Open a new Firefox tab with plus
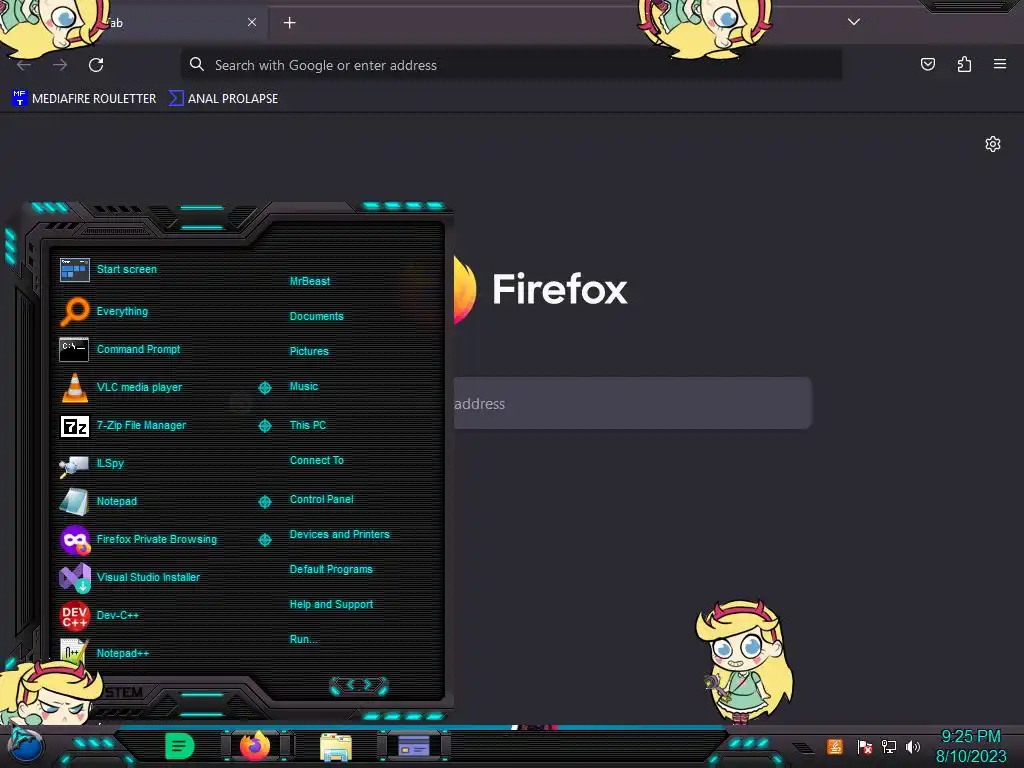Screen dimensions: 1024x768 coord(289,23)
